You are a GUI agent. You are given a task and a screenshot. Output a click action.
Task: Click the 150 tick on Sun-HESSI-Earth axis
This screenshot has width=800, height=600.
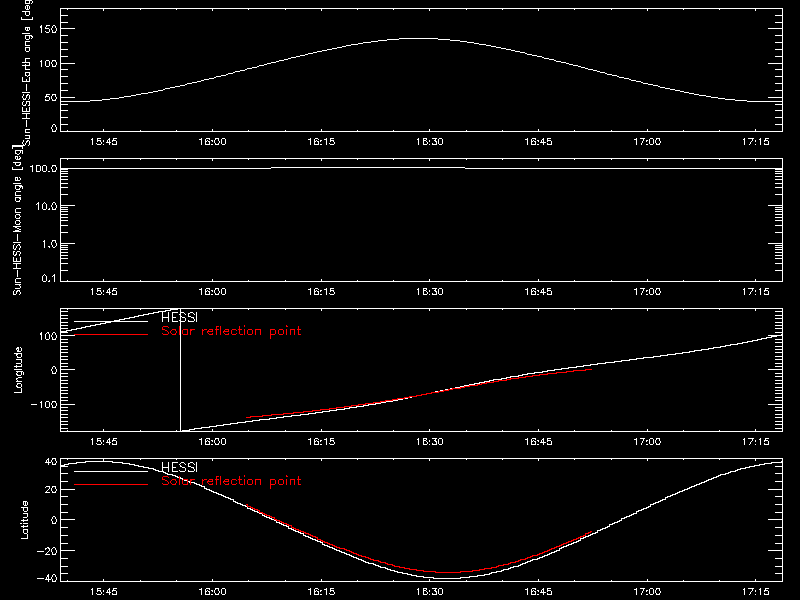(x=48, y=29)
